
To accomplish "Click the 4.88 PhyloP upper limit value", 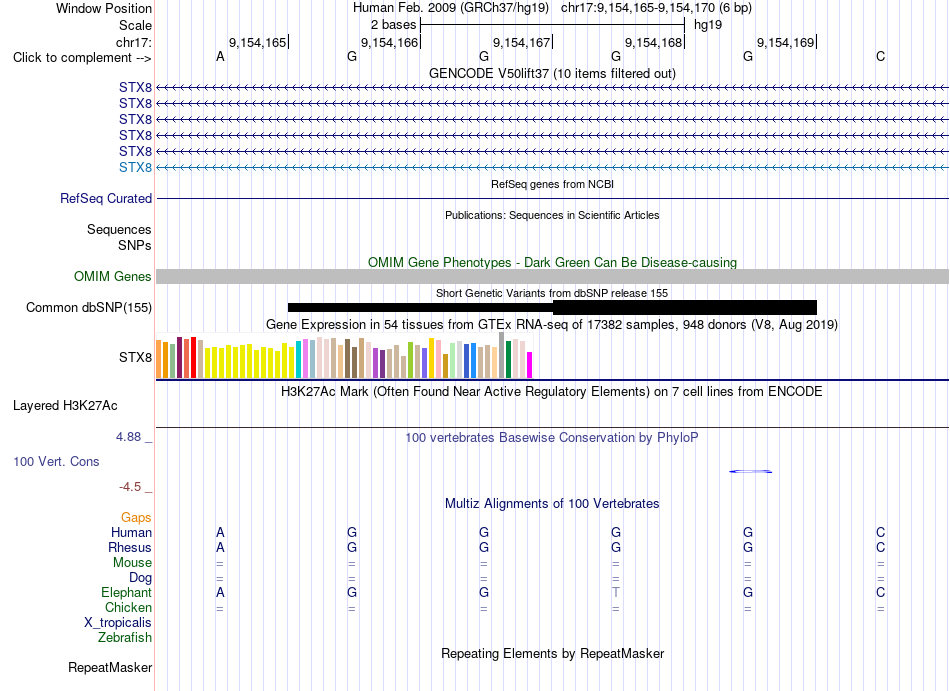I will [x=128, y=437].
